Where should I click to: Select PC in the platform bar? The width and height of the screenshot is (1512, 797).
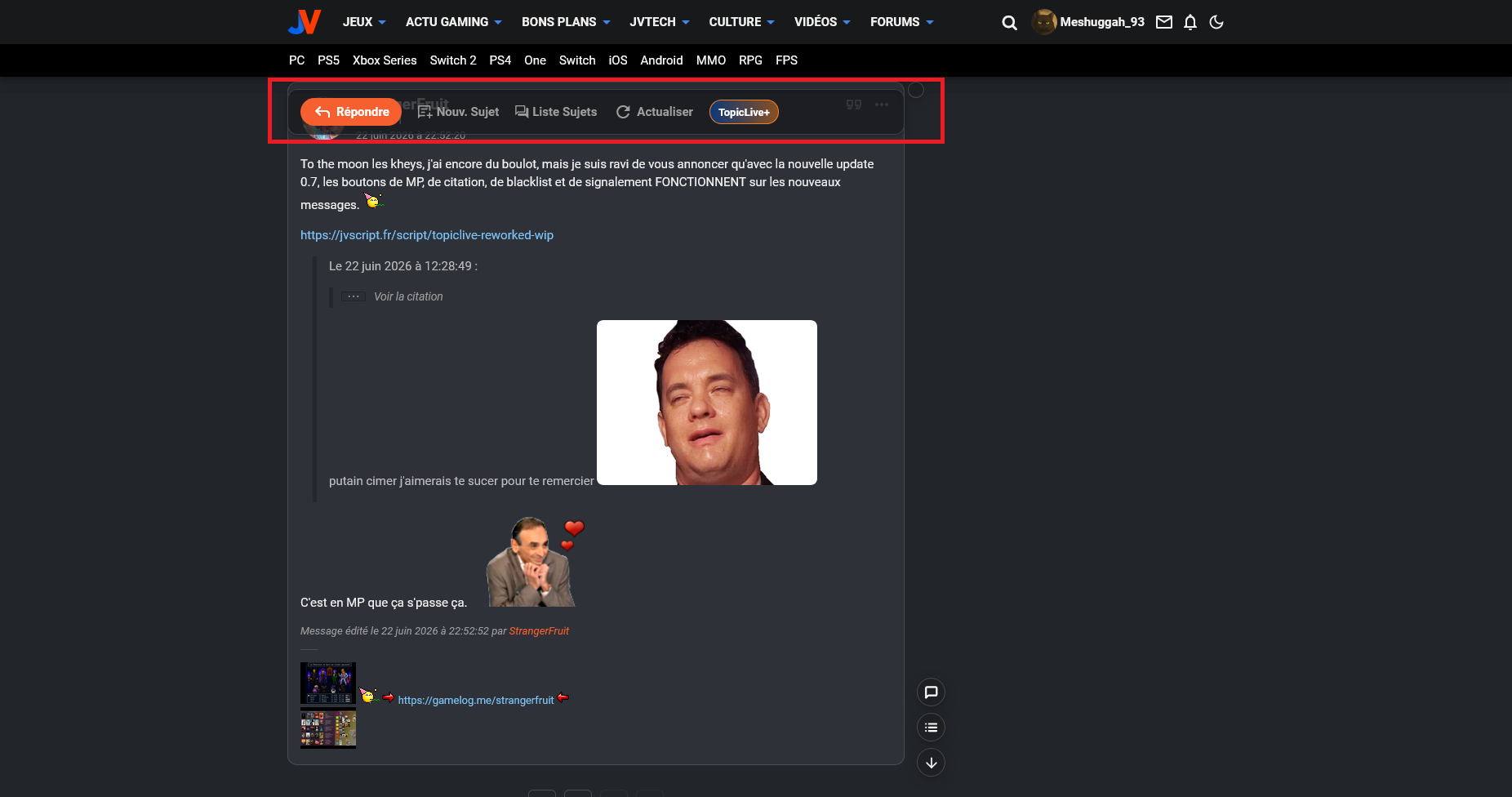[x=297, y=60]
